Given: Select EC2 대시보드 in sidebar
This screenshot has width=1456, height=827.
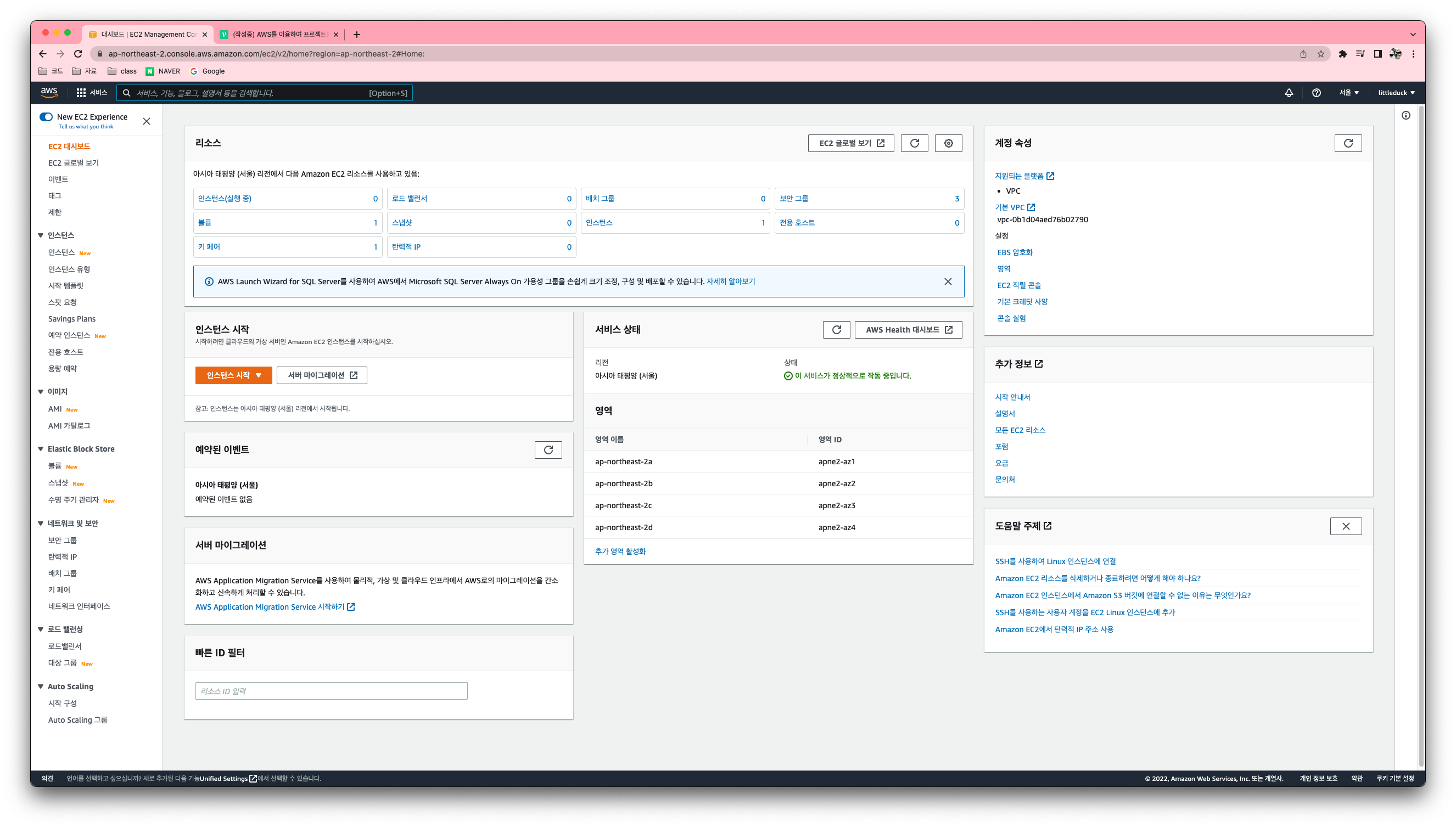Looking at the screenshot, I should tap(69, 146).
